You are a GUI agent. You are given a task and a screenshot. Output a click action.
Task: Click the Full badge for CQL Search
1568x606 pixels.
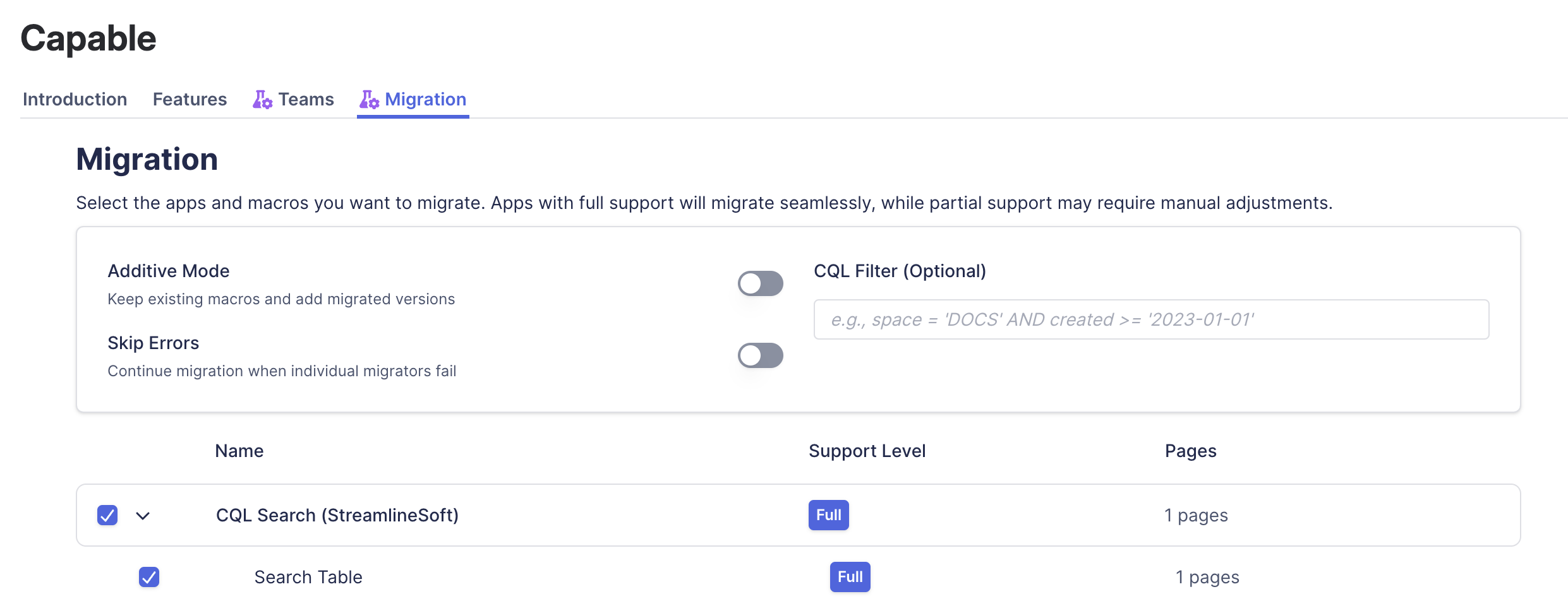(828, 515)
